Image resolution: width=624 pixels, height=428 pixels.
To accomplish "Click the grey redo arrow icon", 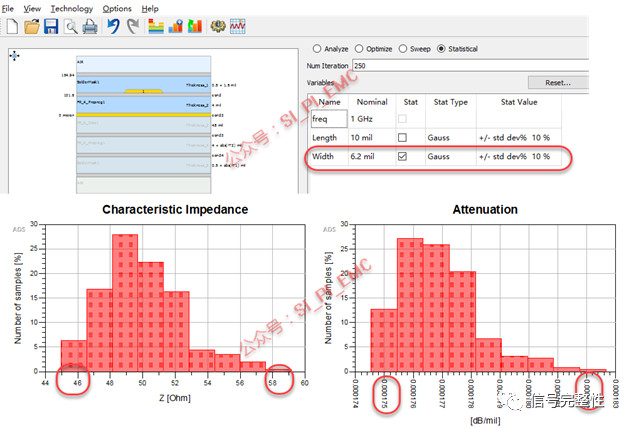I will pos(133,26).
